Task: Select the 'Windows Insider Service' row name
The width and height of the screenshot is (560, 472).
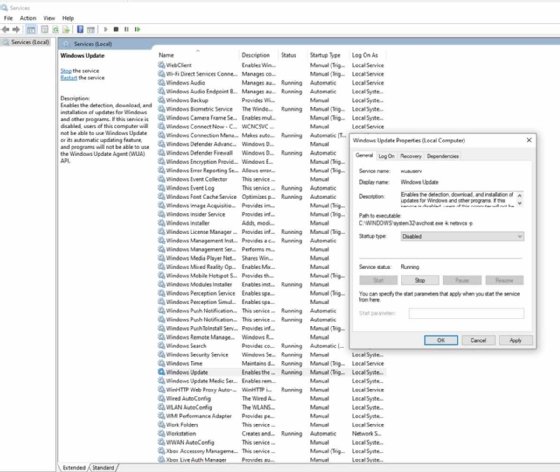Action: 195,214
